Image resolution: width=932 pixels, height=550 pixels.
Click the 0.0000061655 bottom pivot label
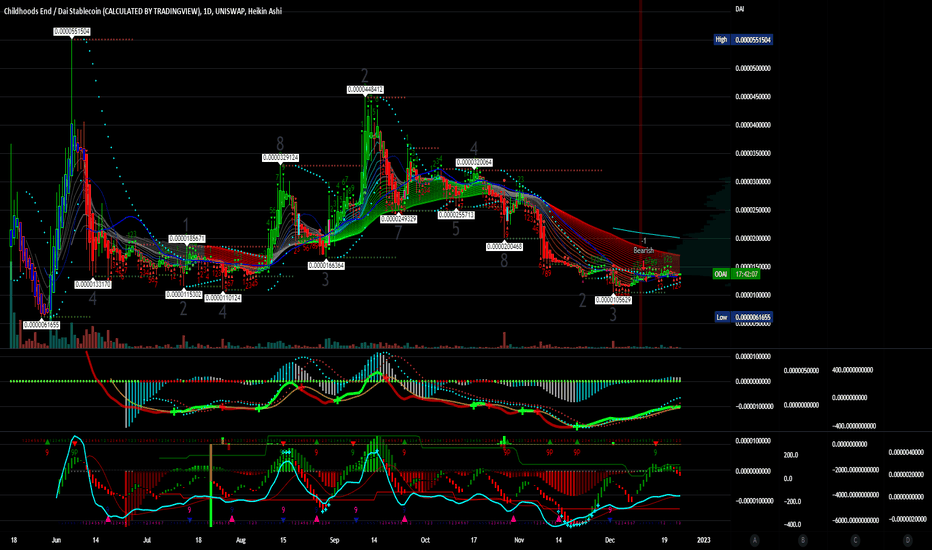click(42, 325)
